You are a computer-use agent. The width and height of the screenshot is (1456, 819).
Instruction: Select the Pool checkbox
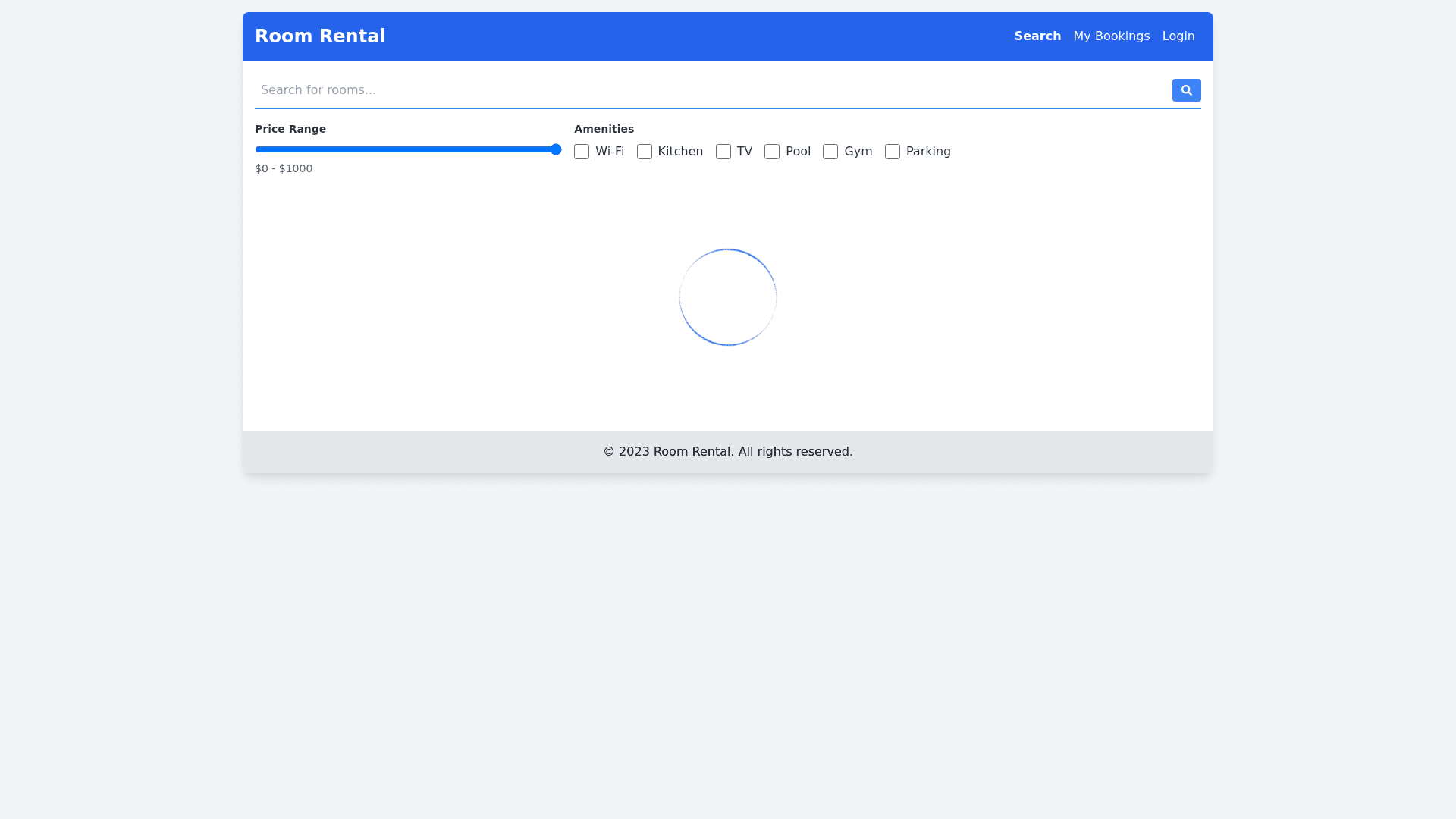[772, 152]
